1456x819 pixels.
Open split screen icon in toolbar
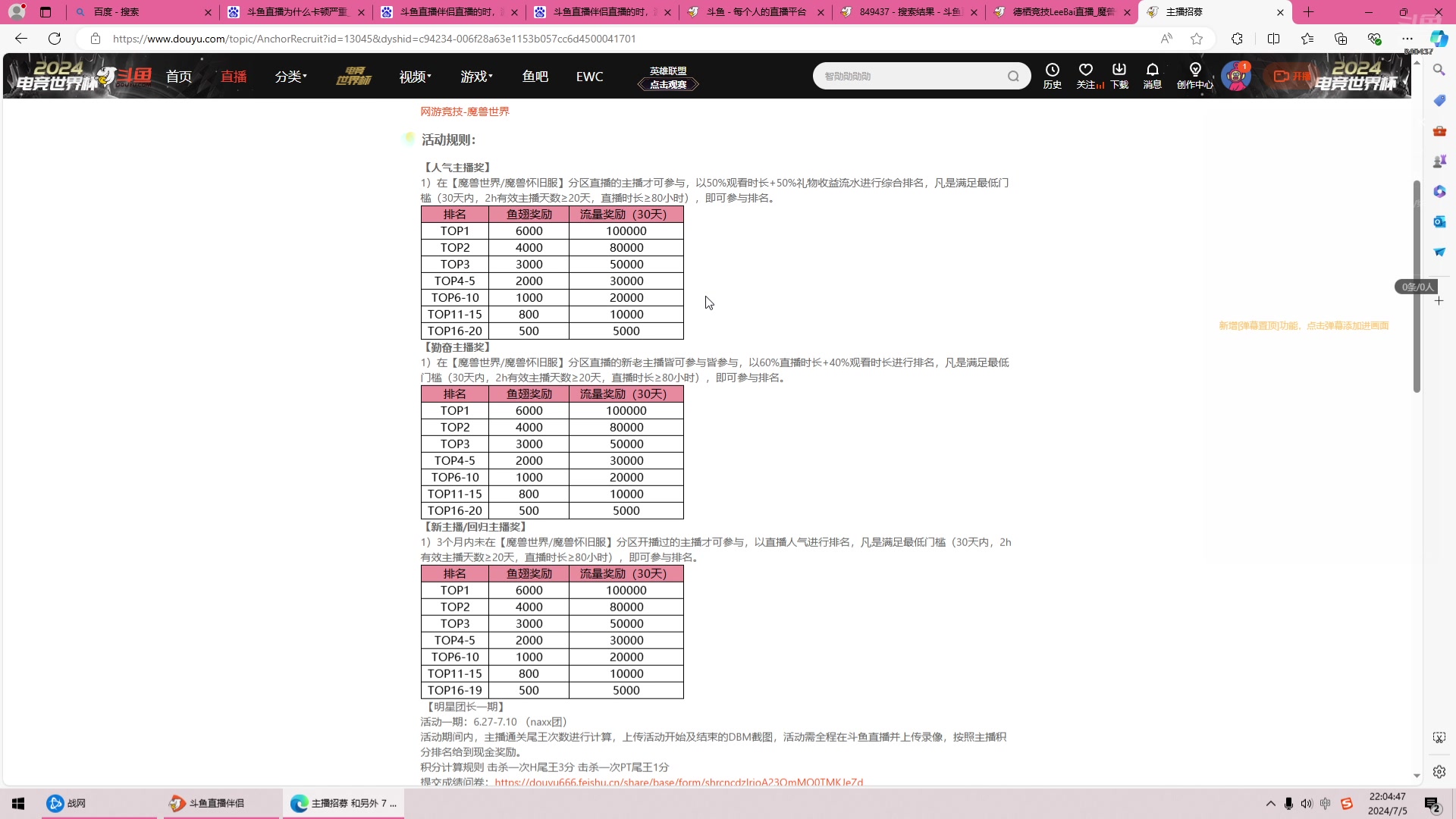click(1273, 39)
